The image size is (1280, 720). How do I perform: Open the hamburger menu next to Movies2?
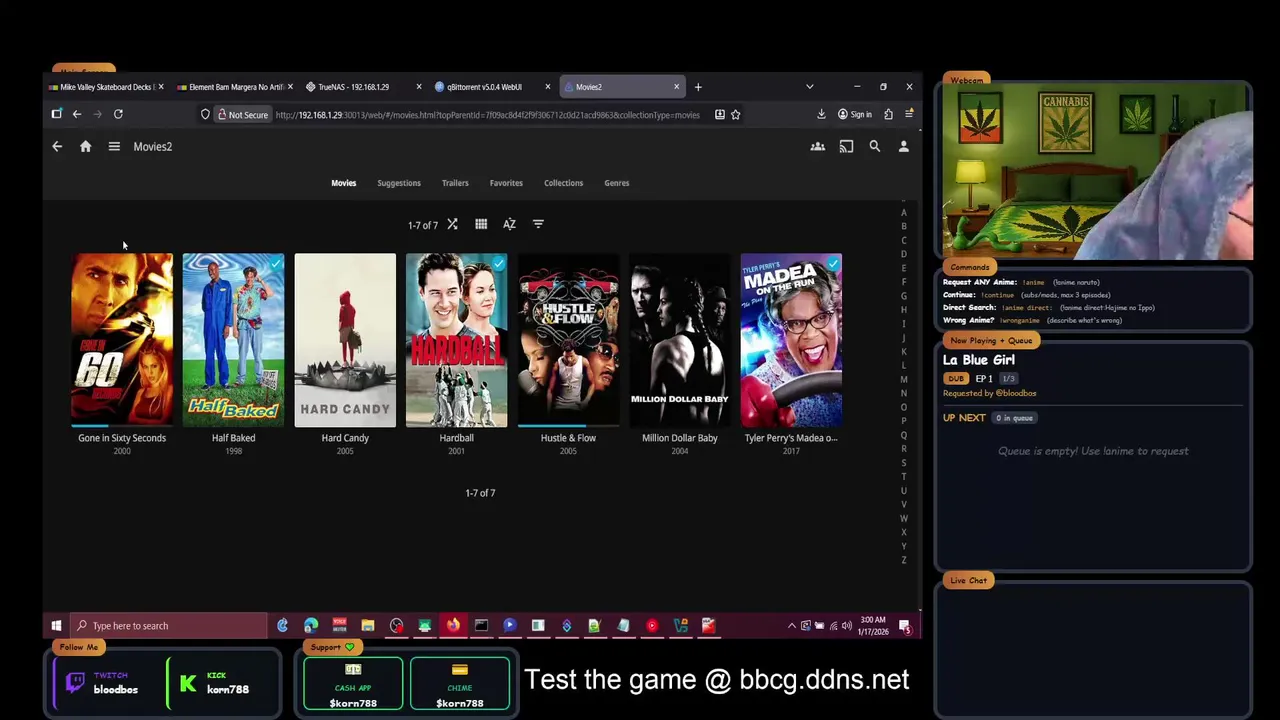coord(114,146)
